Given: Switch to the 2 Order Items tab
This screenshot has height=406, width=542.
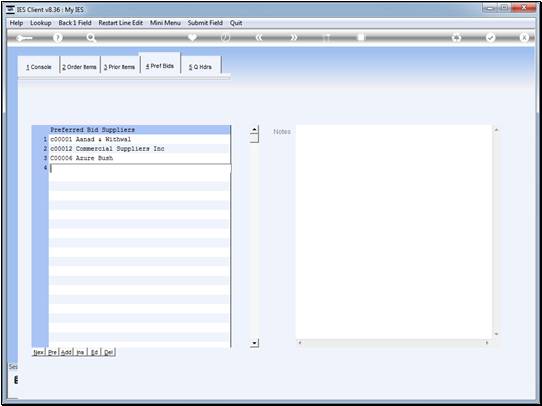Looking at the screenshot, I should tap(80, 67).
